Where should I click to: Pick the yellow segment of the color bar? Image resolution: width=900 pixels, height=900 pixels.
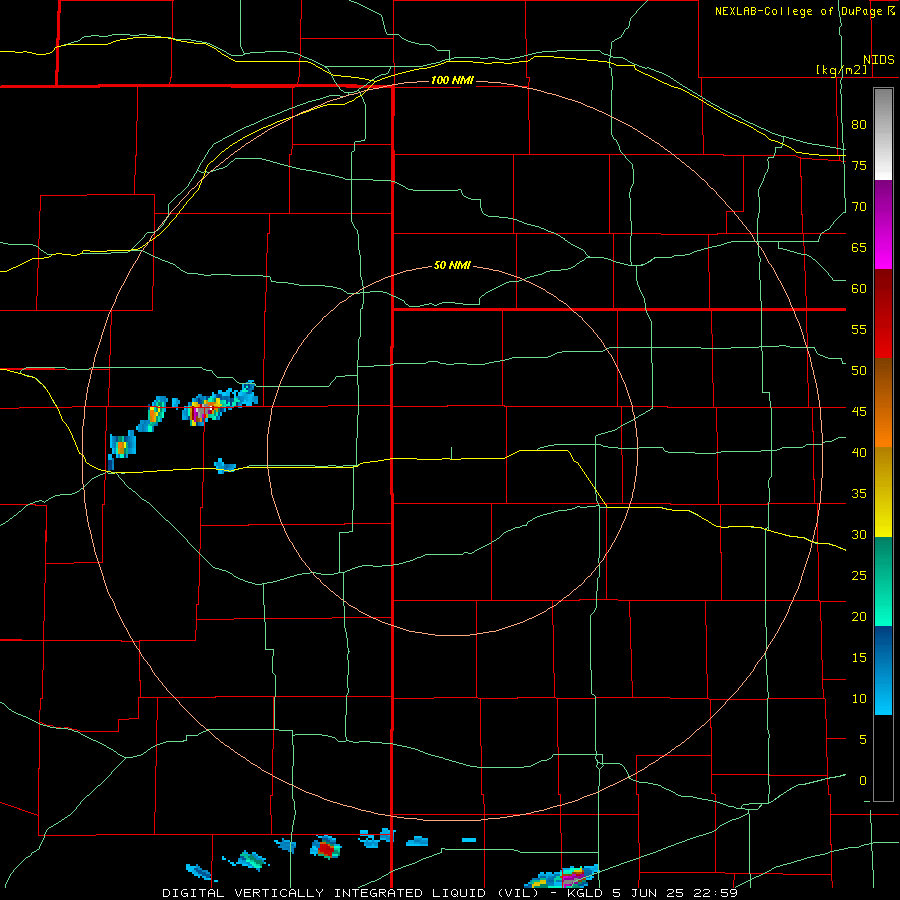click(x=883, y=492)
